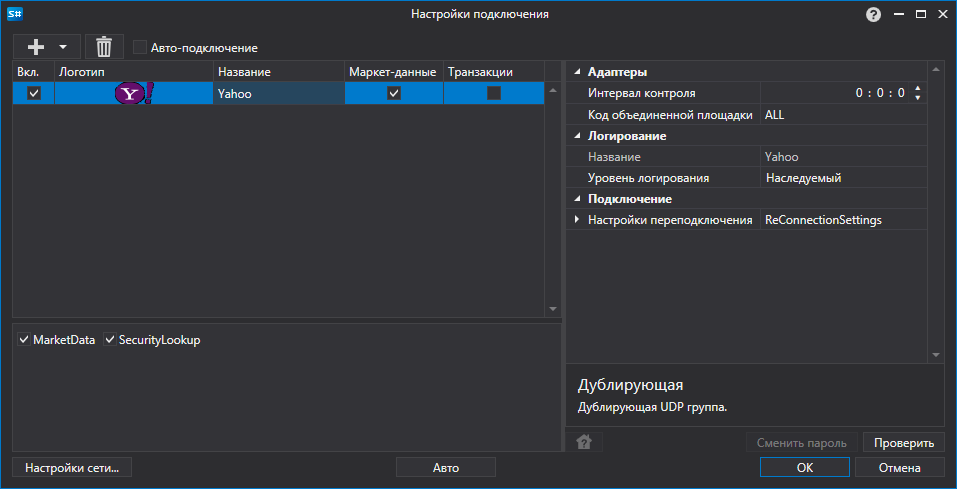The image size is (957, 489).
Task: Maximize the Настройки подключения window
Action: pyautogui.click(x=920, y=15)
